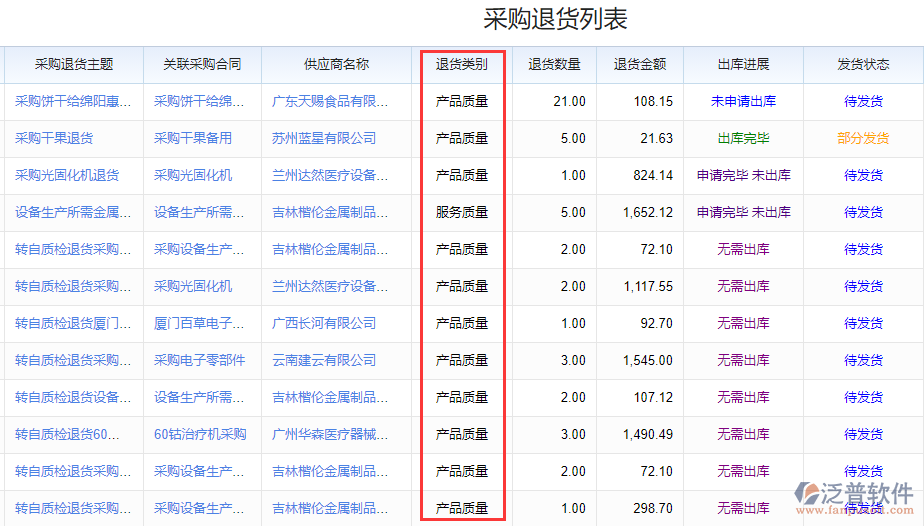Select the 服务质量 return category cell
This screenshot has height=526, width=924.
coord(462,212)
